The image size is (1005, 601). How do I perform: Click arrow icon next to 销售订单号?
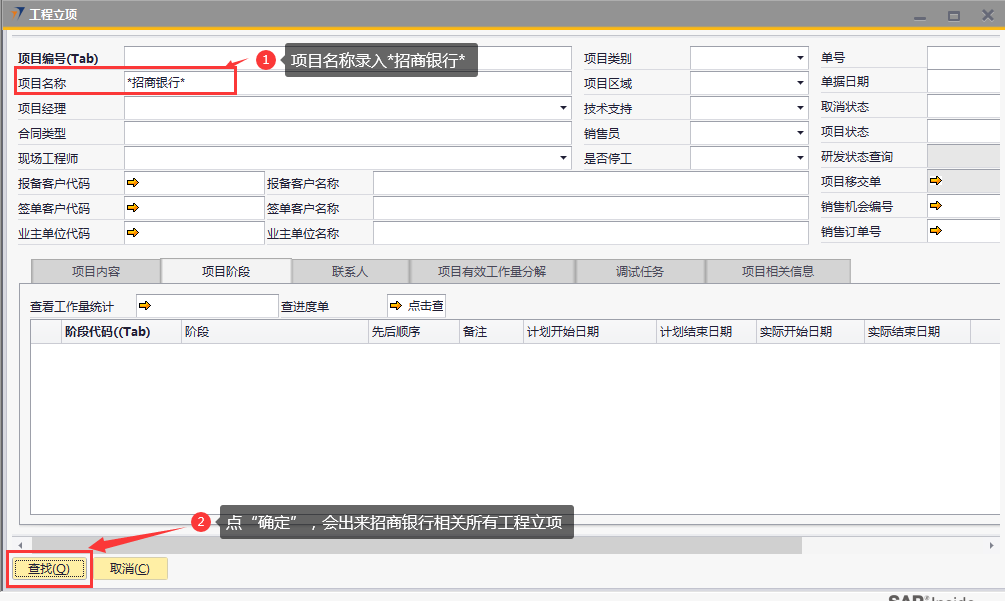click(x=936, y=231)
